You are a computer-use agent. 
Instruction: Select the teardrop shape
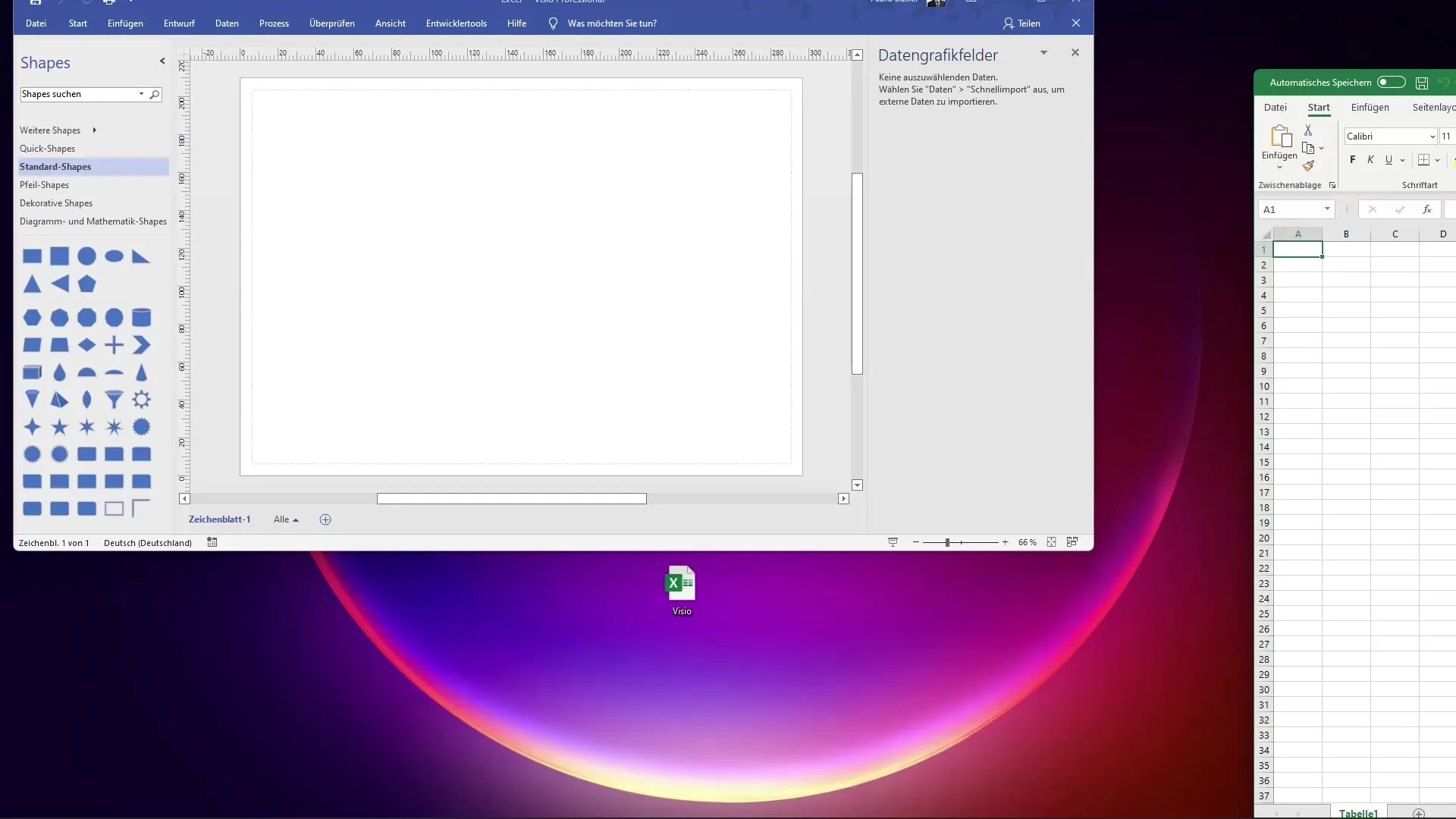[60, 372]
